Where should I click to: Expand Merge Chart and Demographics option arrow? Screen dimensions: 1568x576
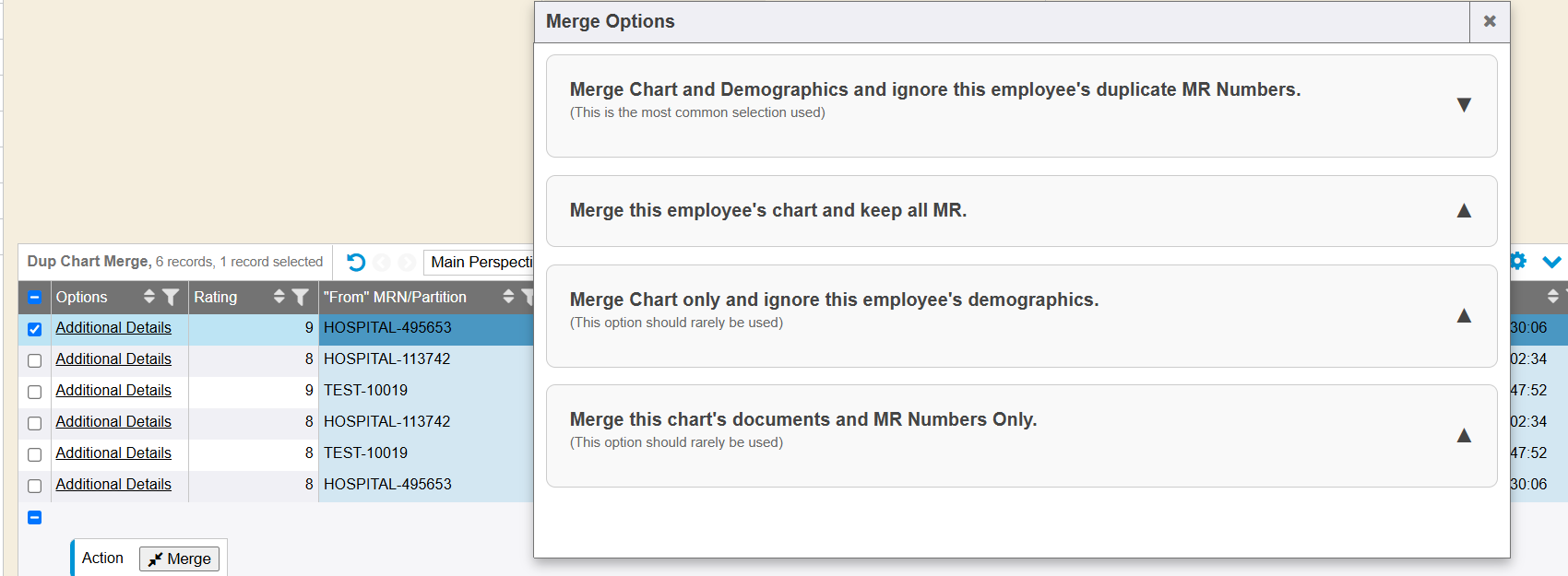coord(1463,105)
